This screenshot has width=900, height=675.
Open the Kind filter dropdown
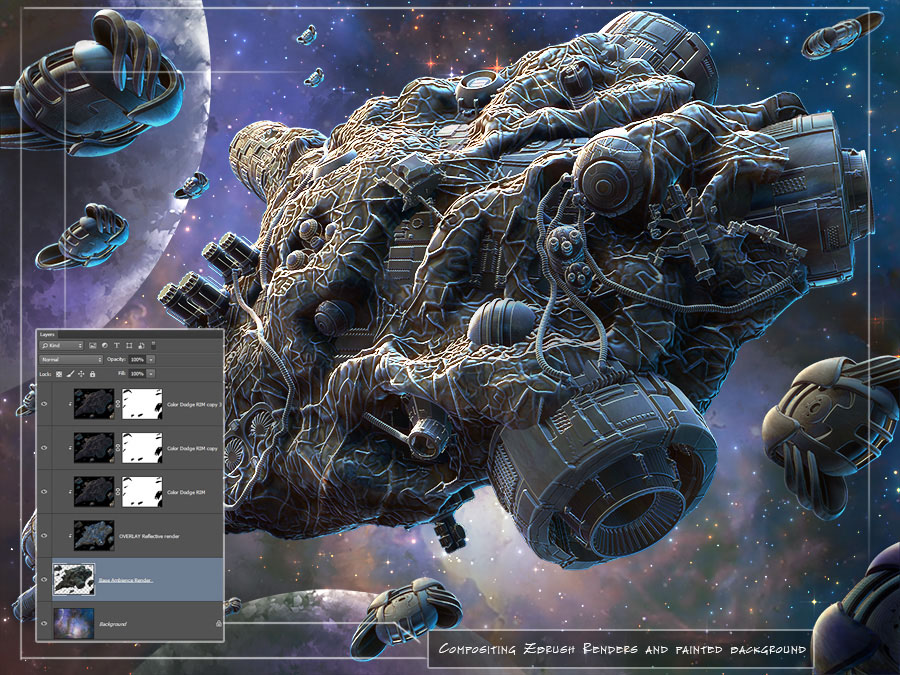coord(61,346)
